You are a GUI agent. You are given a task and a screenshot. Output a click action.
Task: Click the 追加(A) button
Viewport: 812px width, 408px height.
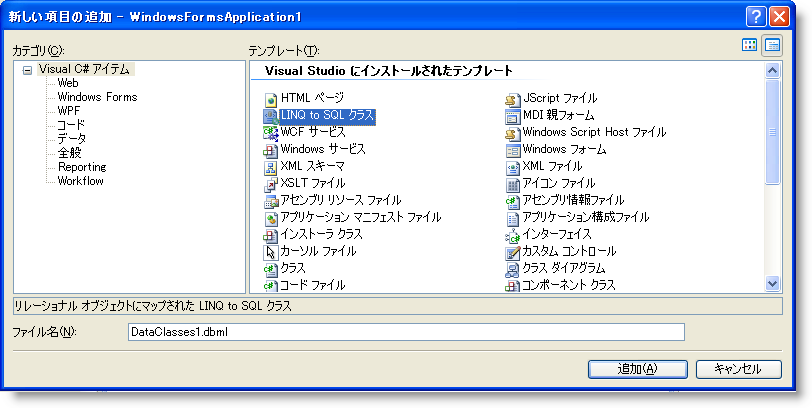coord(637,369)
